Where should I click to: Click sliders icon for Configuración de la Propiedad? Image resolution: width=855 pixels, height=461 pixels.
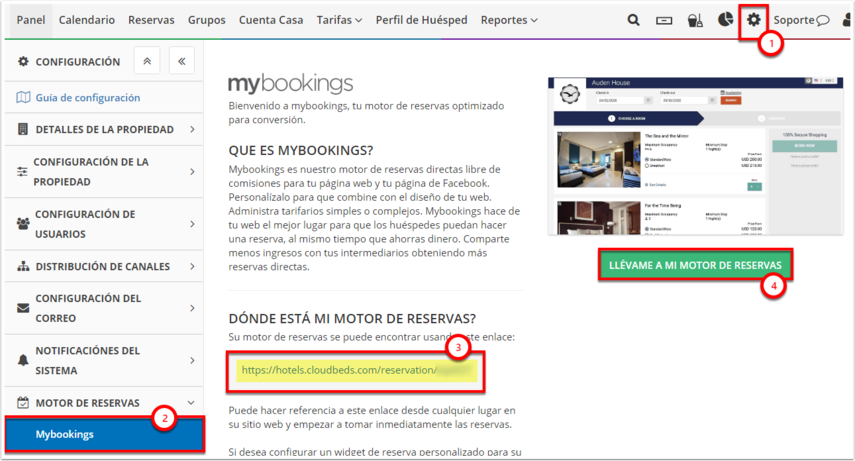pyautogui.click(x=22, y=172)
